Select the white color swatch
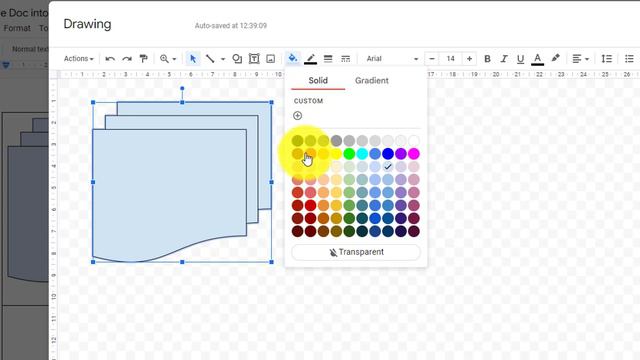Viewport: 640px width, 360px height. pos(413,140)
